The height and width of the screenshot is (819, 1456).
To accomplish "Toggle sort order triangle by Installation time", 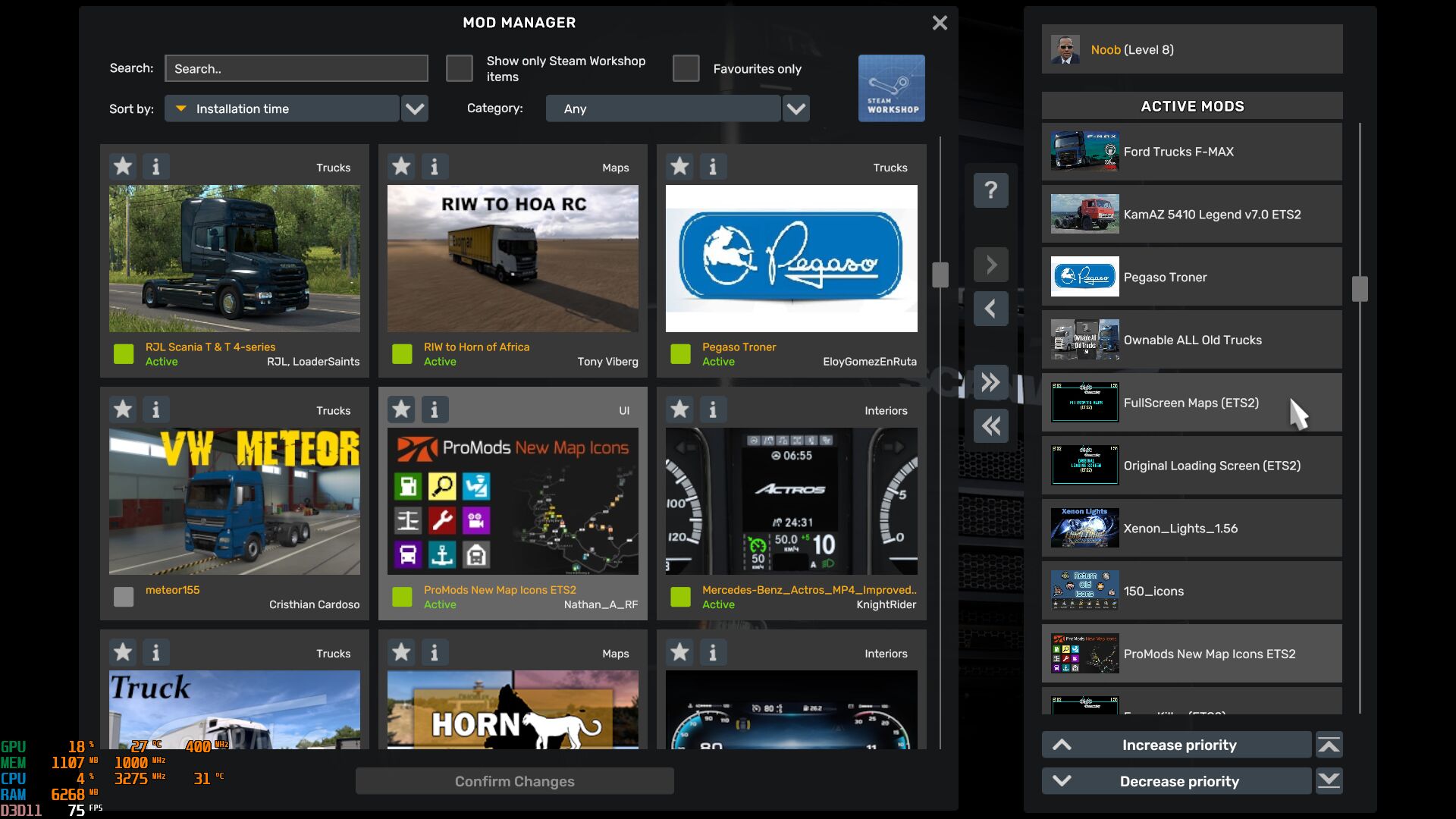I will pos(181,108).
